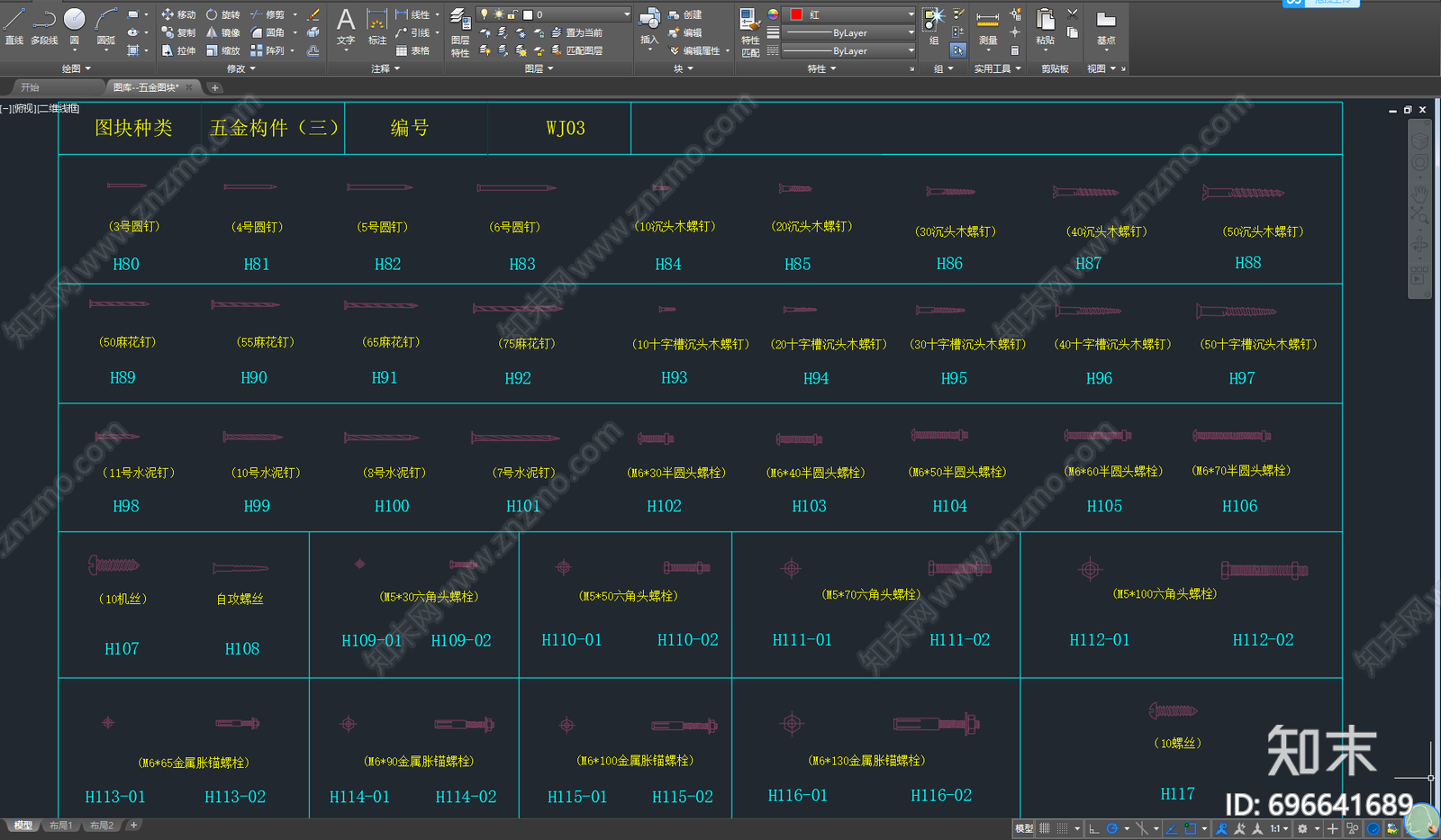Click the erase tool icon in 修改 panel
1441x840 pixels.
(x=313, y=14)
